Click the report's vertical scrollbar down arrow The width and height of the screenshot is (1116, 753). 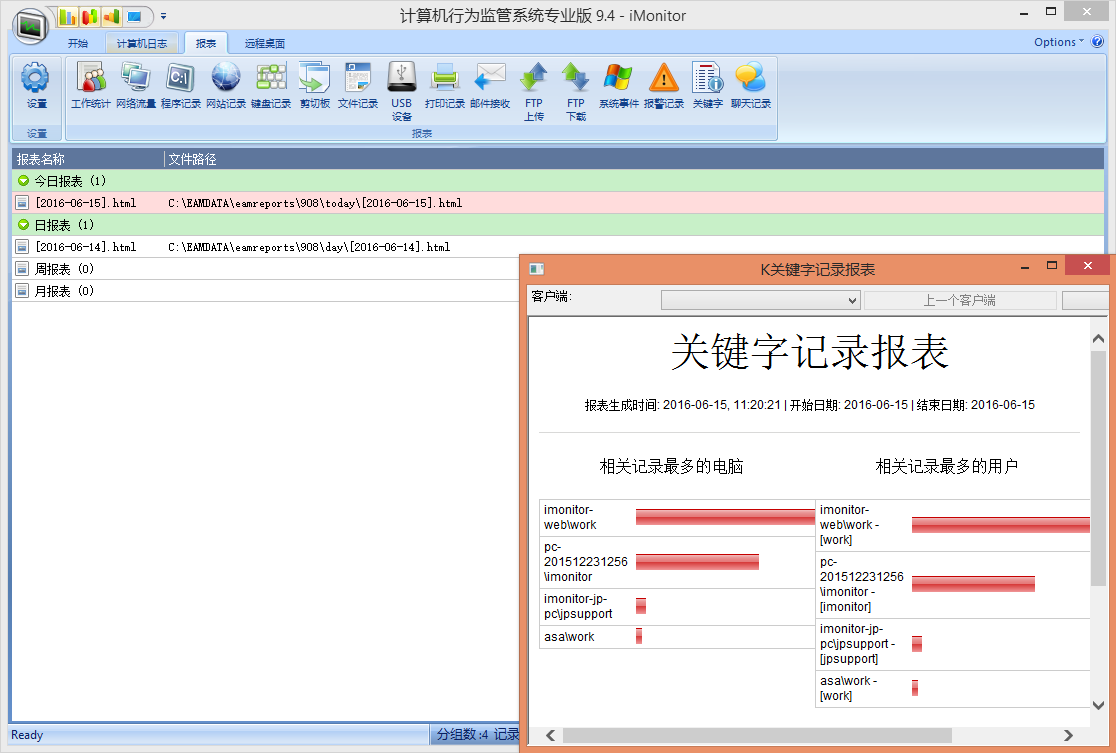pyautogui.click(x=1098, y=704)
